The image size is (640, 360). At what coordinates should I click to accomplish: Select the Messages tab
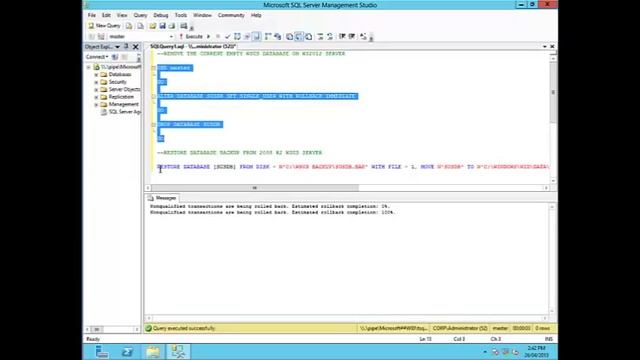162,198
